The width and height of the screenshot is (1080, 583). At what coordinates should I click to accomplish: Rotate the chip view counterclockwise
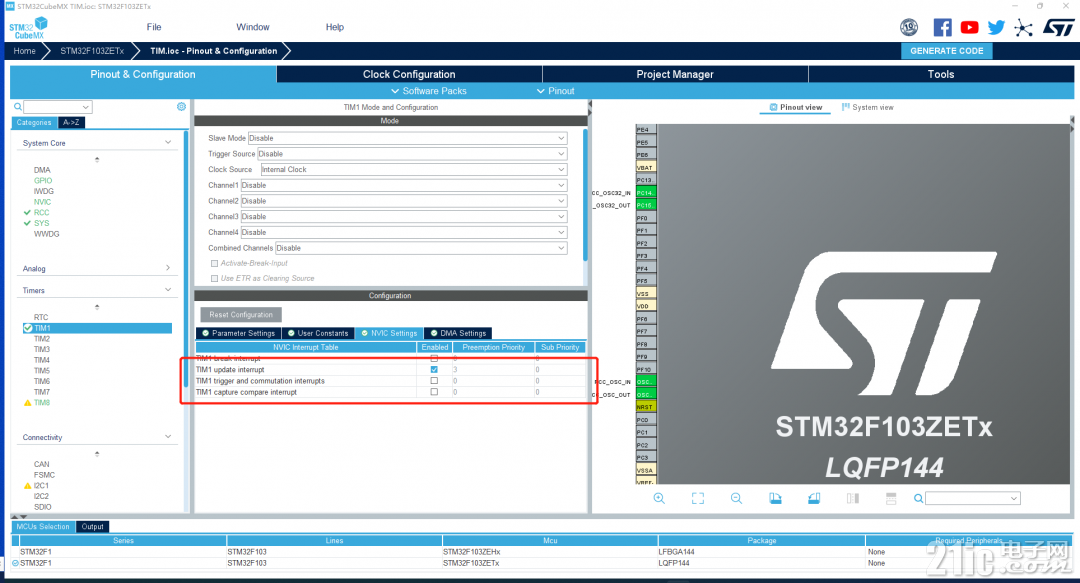coord(813,498)
